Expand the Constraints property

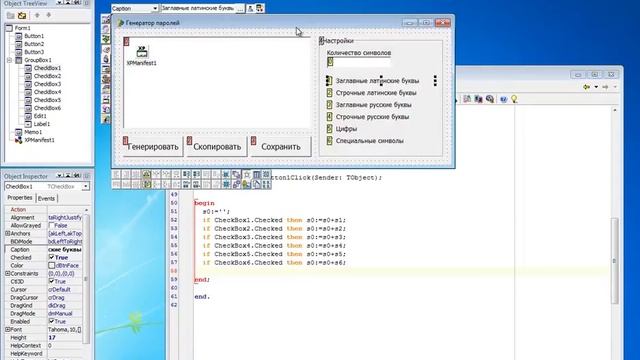(7, 273)
